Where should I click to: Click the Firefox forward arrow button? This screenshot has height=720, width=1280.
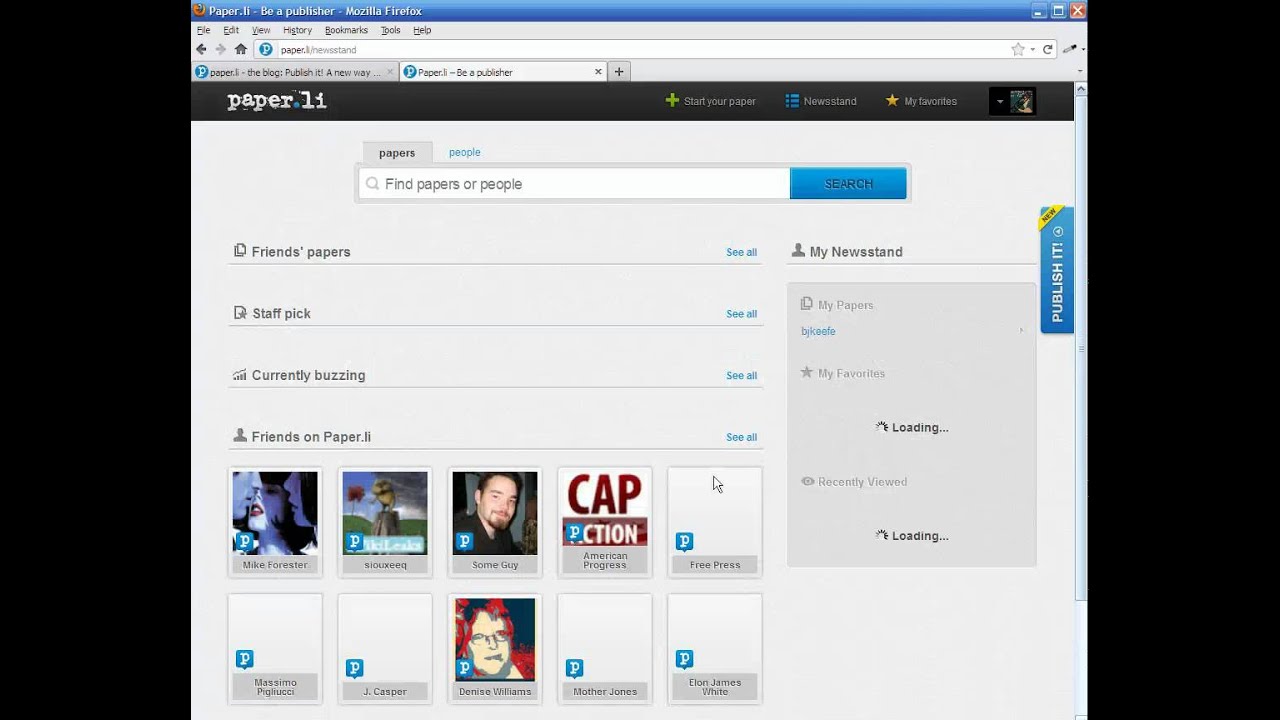click(x=220, y=49)
